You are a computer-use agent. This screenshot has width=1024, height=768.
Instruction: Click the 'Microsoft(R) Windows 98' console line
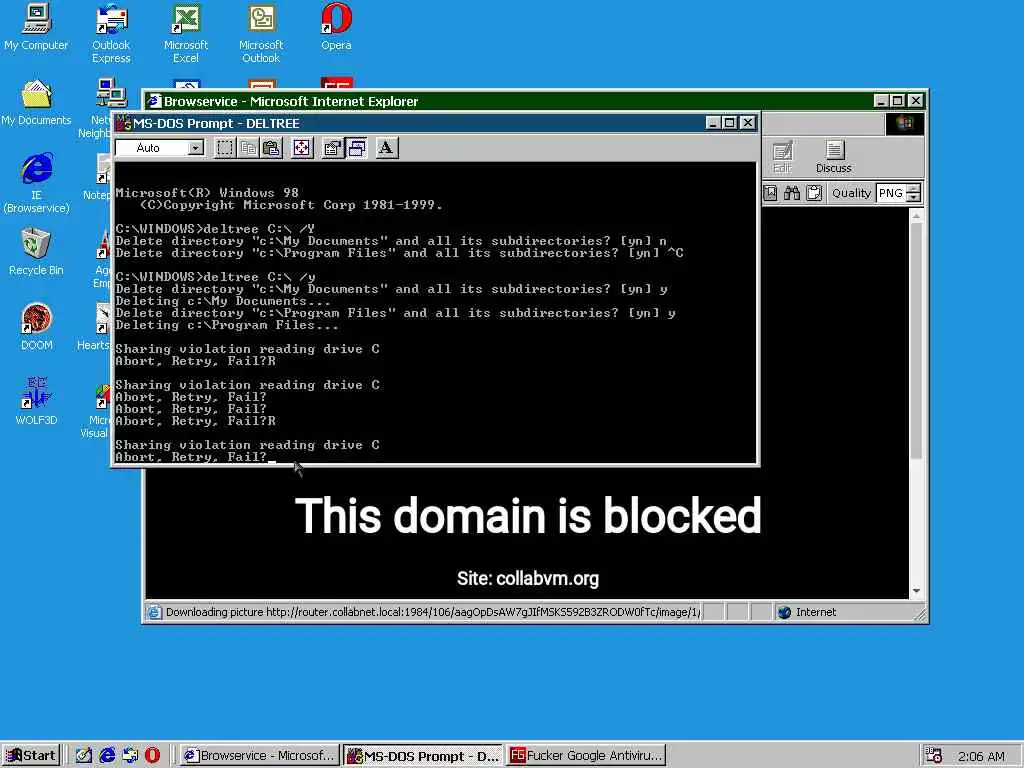[207, 193]
